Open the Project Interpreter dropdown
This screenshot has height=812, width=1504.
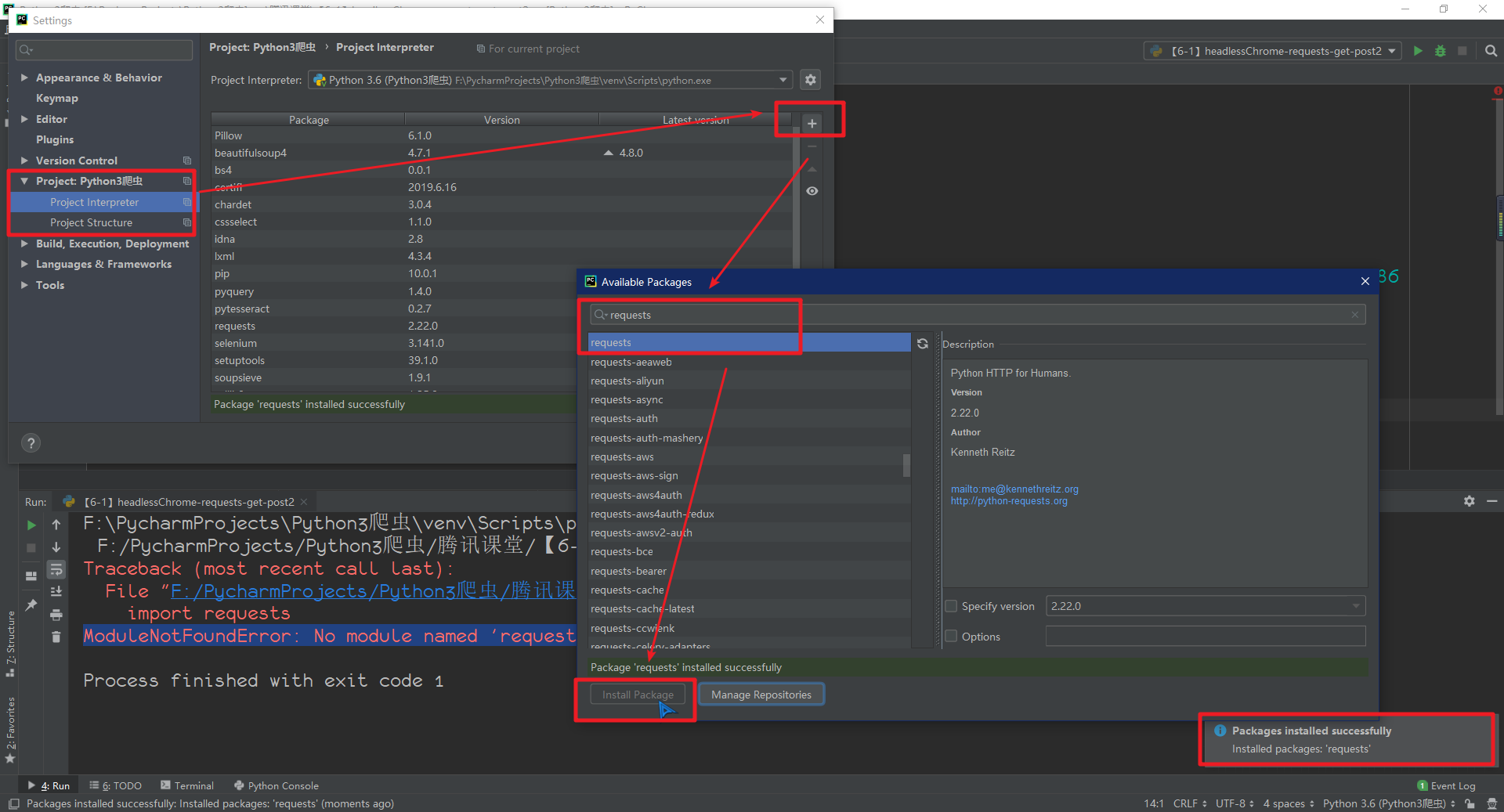click(551, 80)
